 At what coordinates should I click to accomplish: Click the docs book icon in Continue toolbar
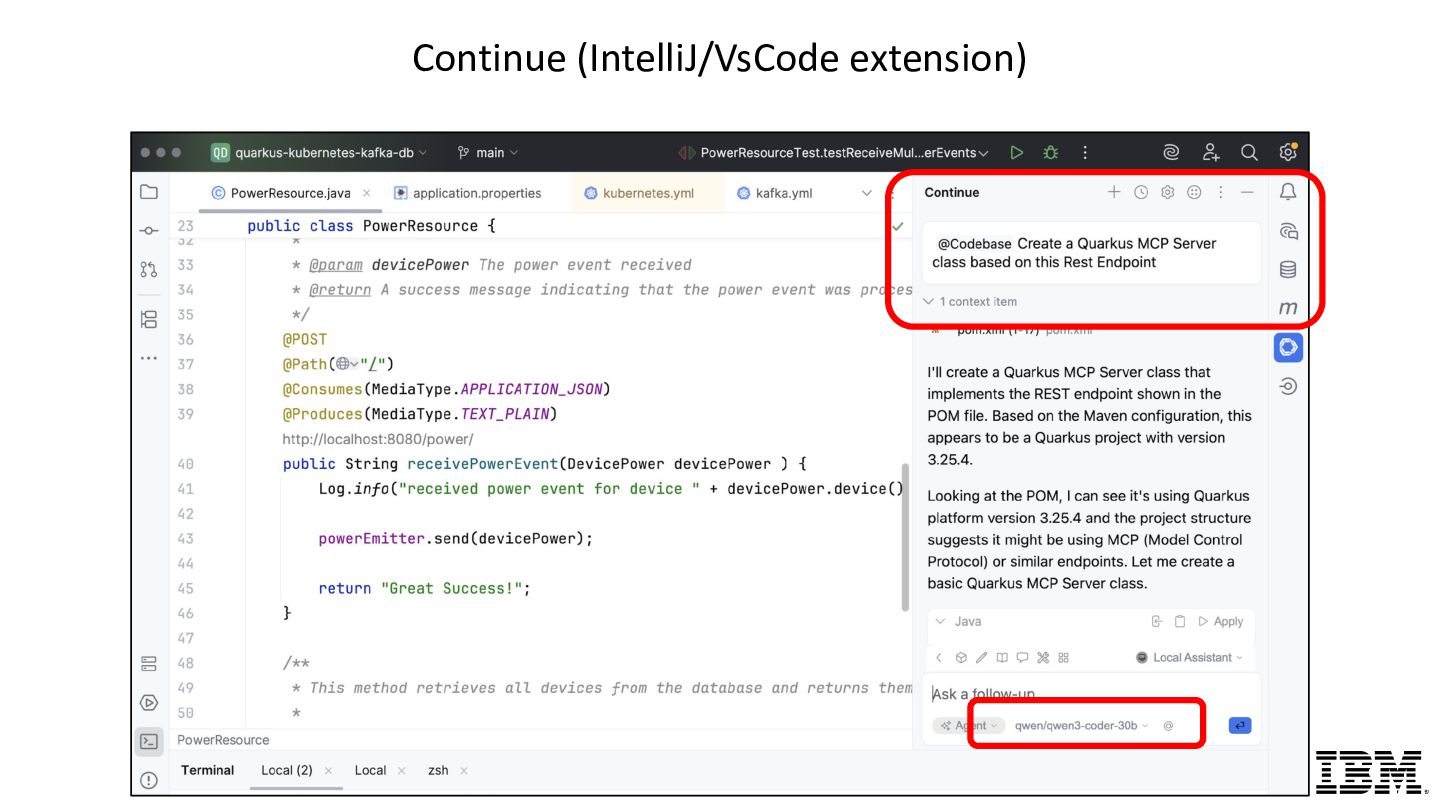1002,658
